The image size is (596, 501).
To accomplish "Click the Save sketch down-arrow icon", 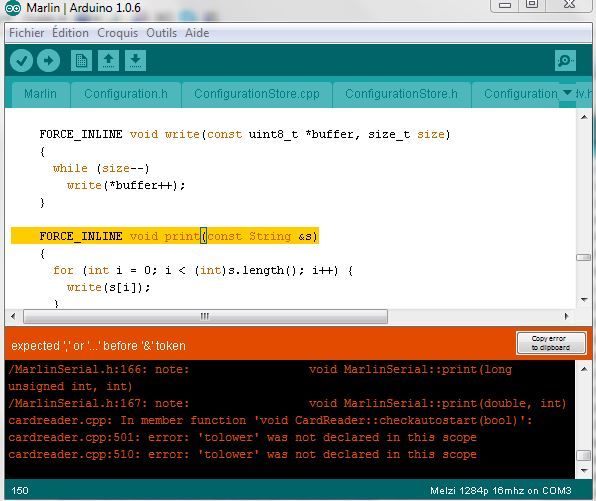I will coord(135,60).
